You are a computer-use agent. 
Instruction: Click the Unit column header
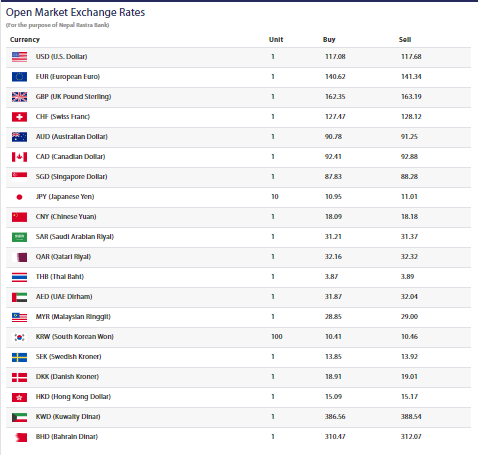click(x=276, y=40)
